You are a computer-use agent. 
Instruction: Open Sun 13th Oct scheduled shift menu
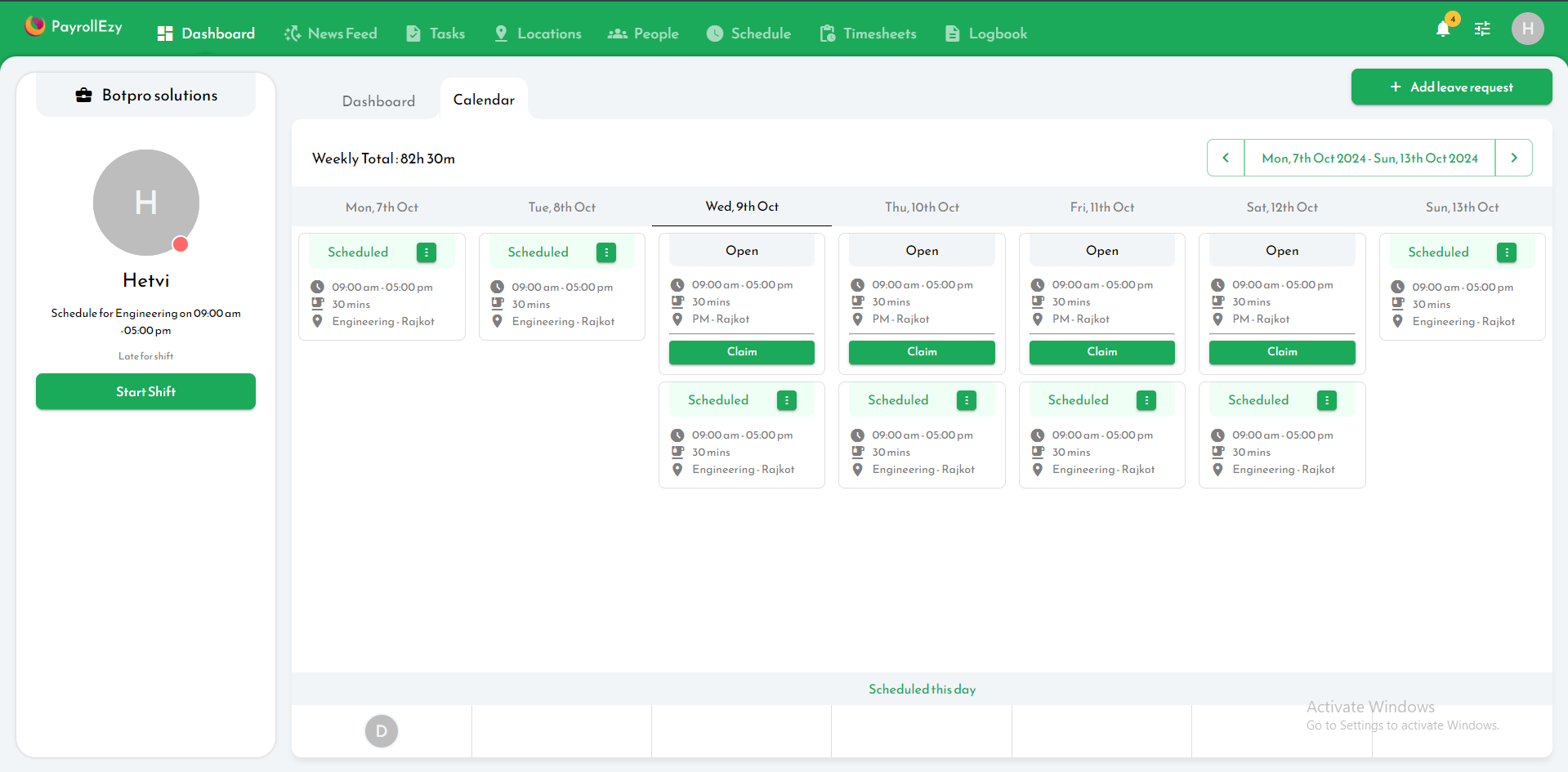coord(1507,252)
